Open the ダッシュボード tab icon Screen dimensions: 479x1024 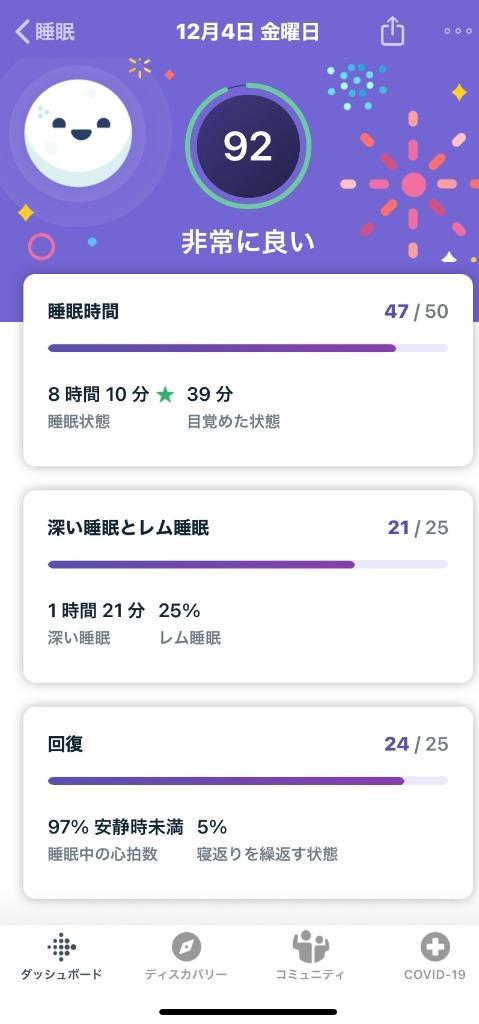click(x=61, y=946)
